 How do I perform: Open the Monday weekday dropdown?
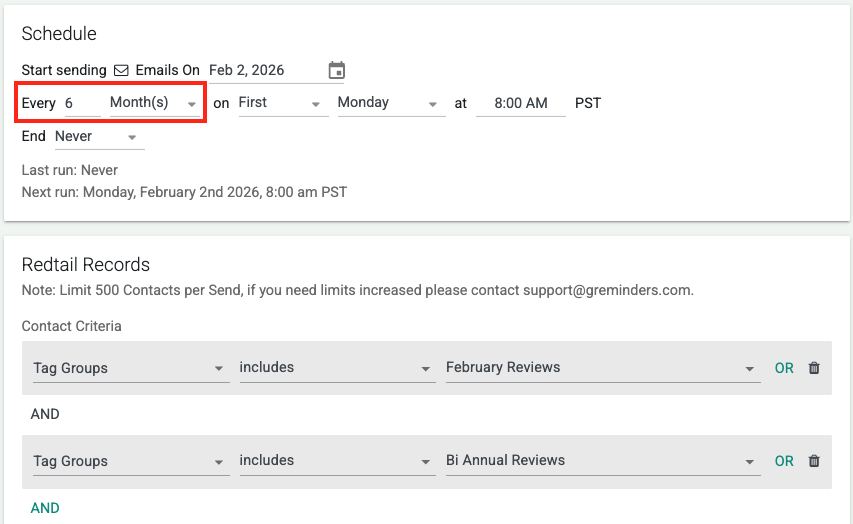point(390,103)
